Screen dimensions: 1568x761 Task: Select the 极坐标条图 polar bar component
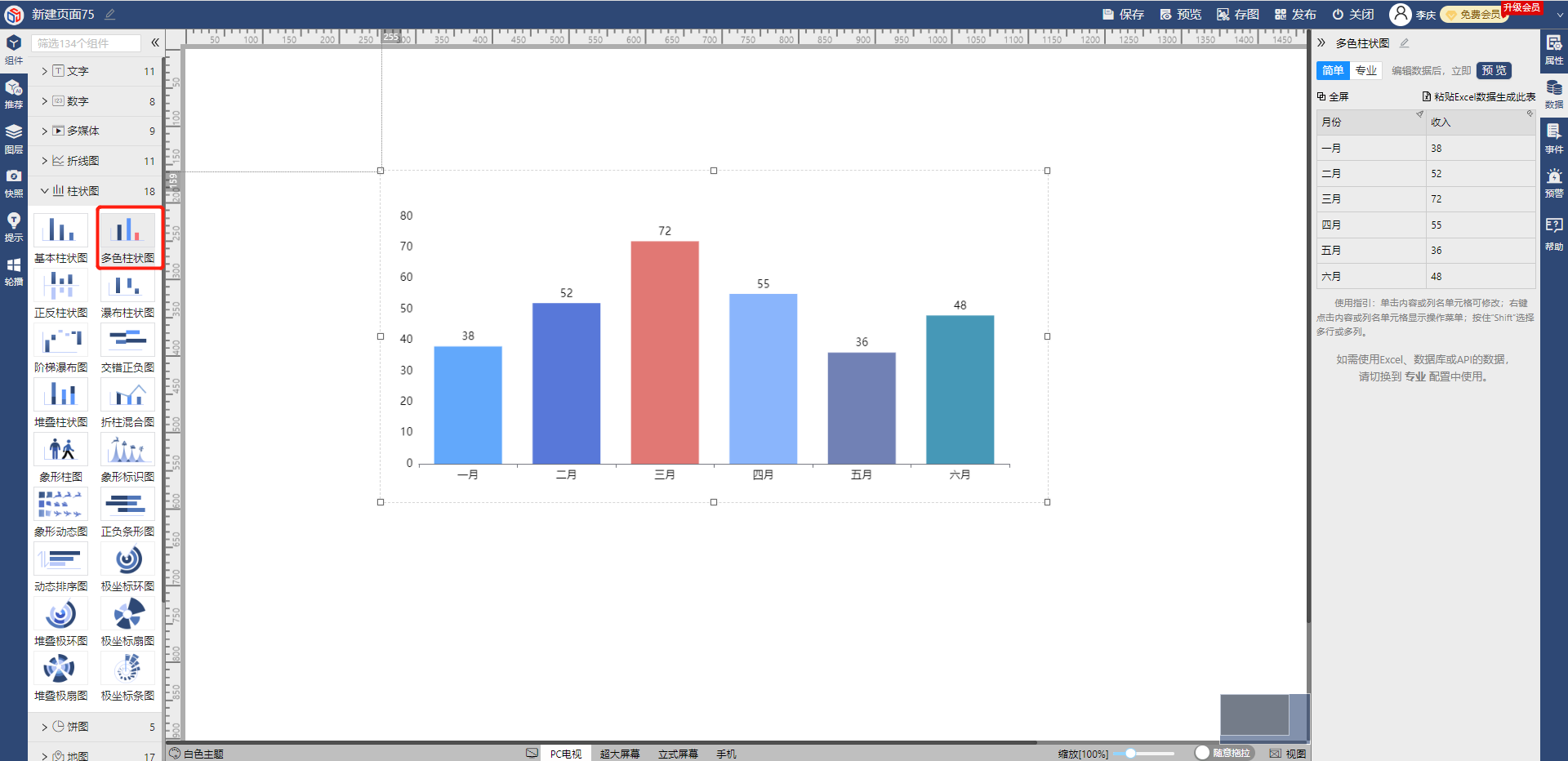pos(128,676)
